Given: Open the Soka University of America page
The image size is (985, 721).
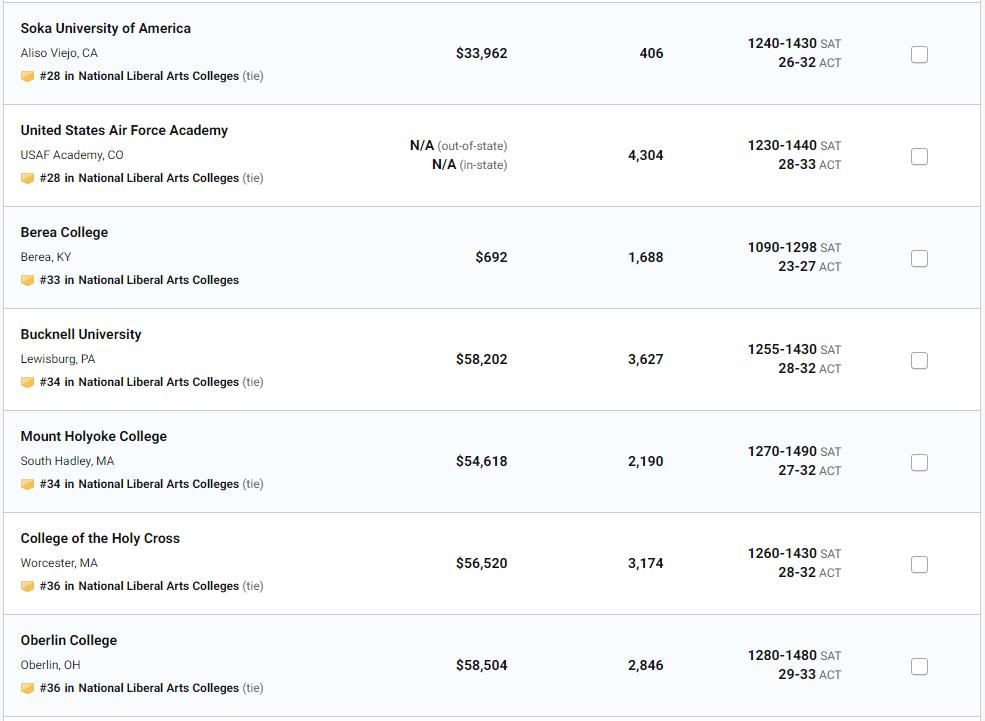Looking at the screenshot, I should [x=105, y=28].
